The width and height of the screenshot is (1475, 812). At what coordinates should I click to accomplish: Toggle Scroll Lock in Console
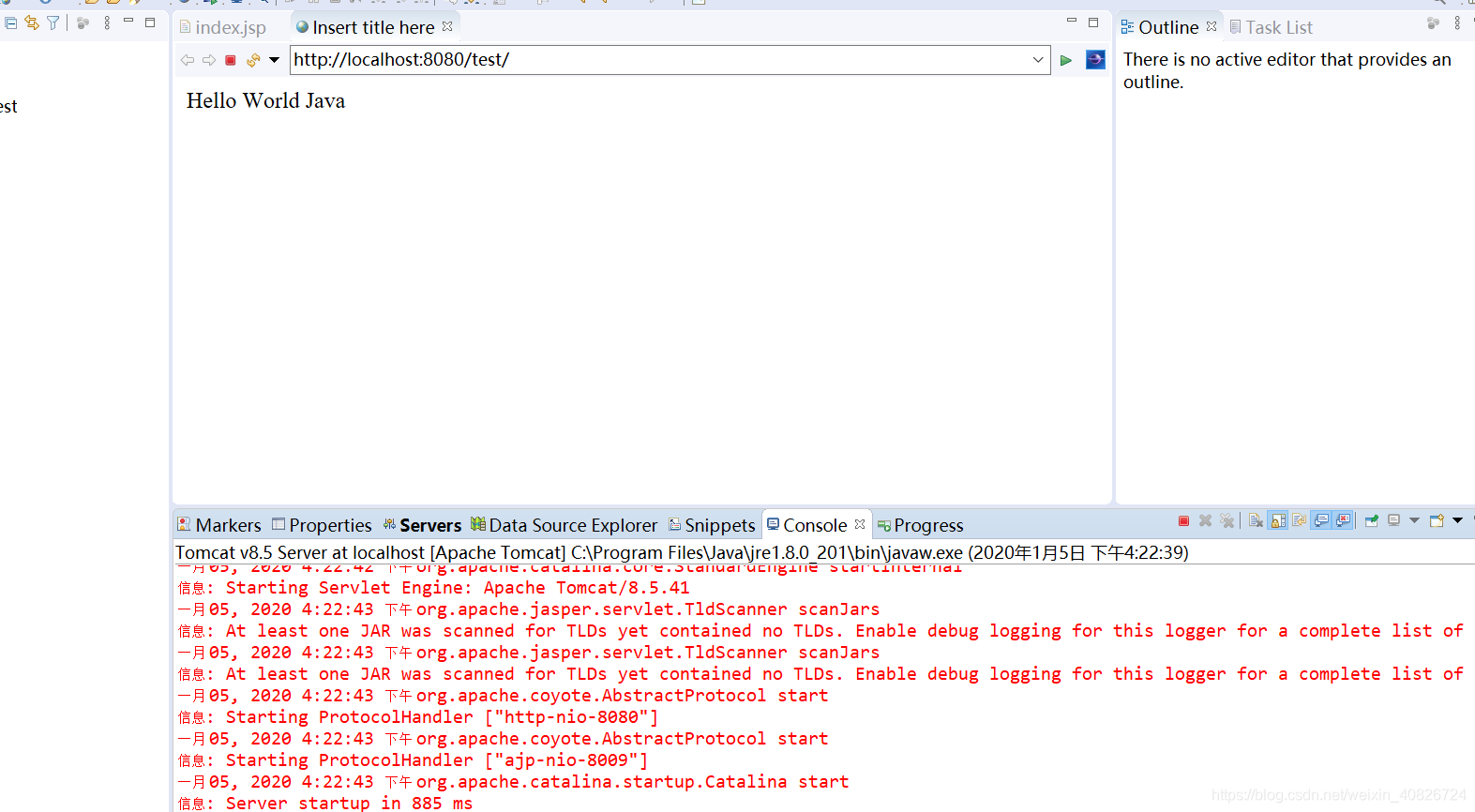(x=1277, y=520)
